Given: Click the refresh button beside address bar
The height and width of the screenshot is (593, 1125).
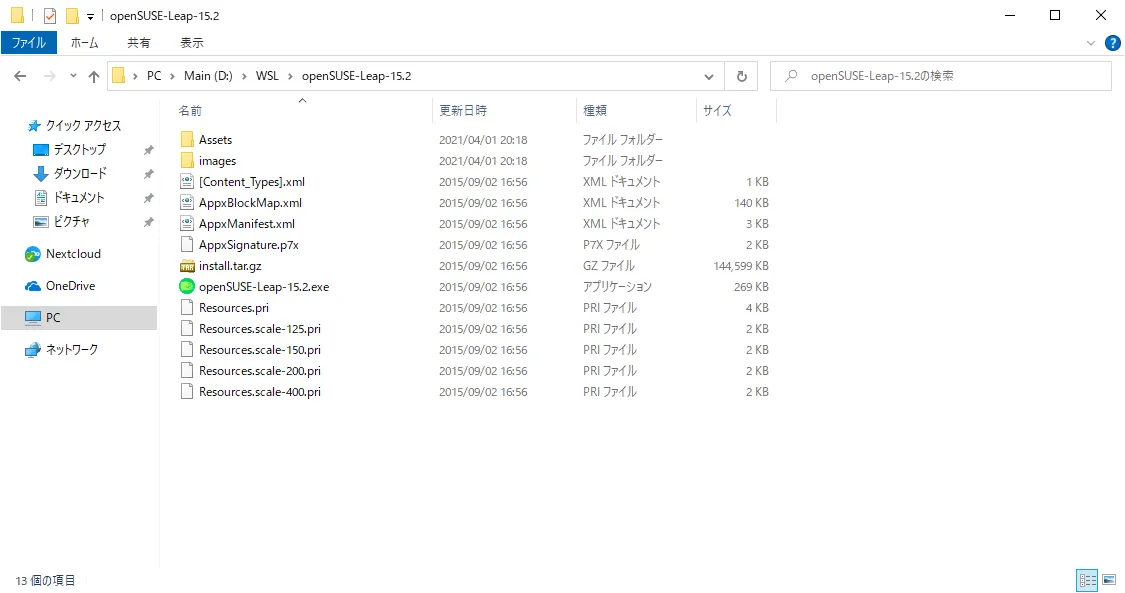Looking at the screenshot, I should tap(742, 76).
